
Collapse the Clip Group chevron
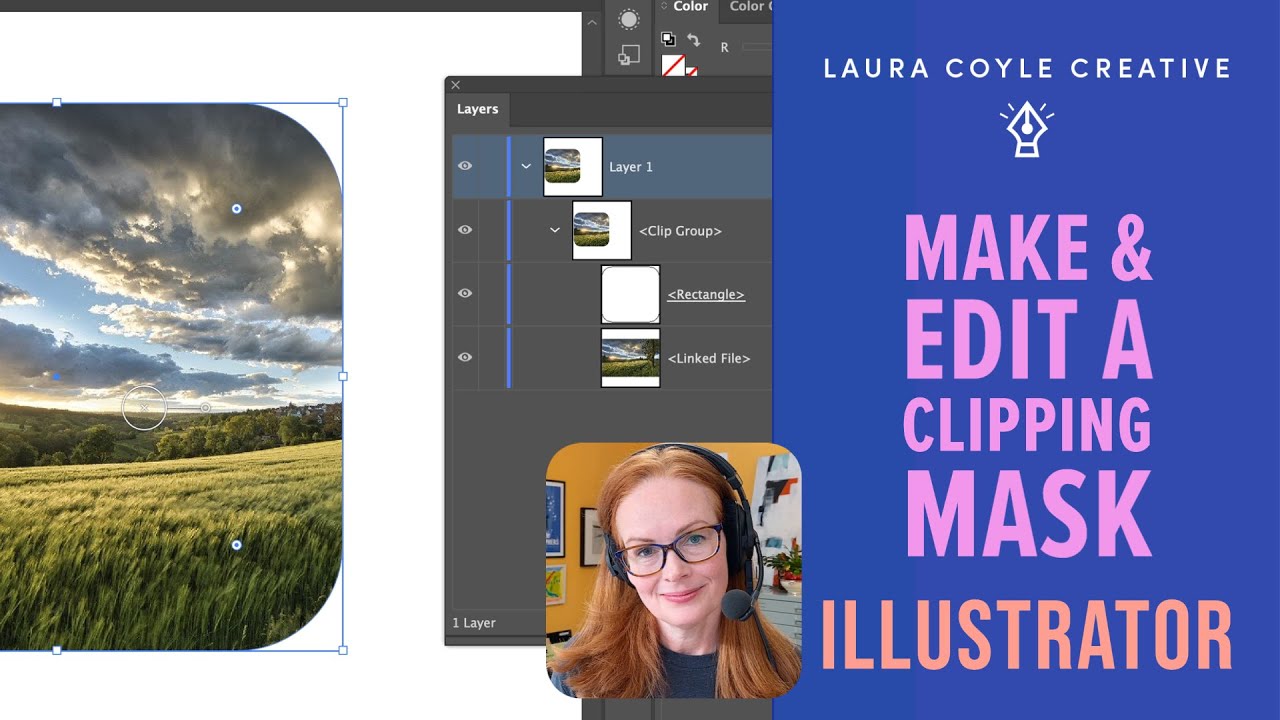coord(555,230)
